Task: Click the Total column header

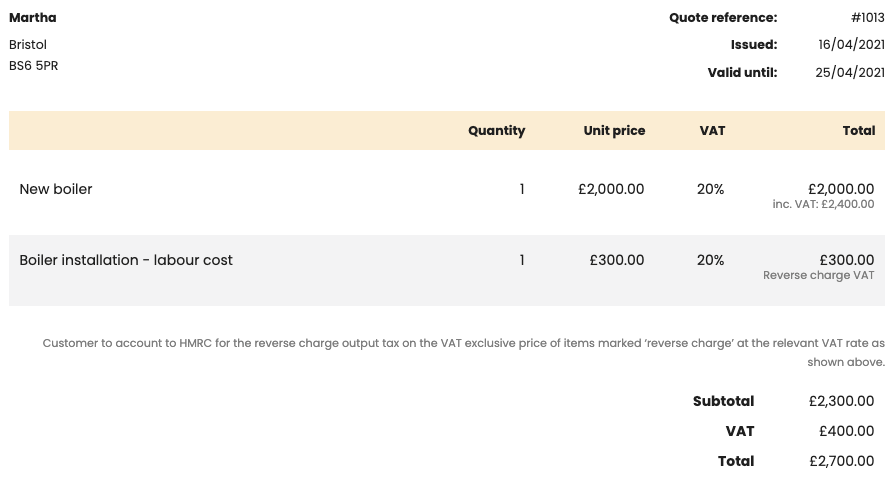Action: click(858, 131)
